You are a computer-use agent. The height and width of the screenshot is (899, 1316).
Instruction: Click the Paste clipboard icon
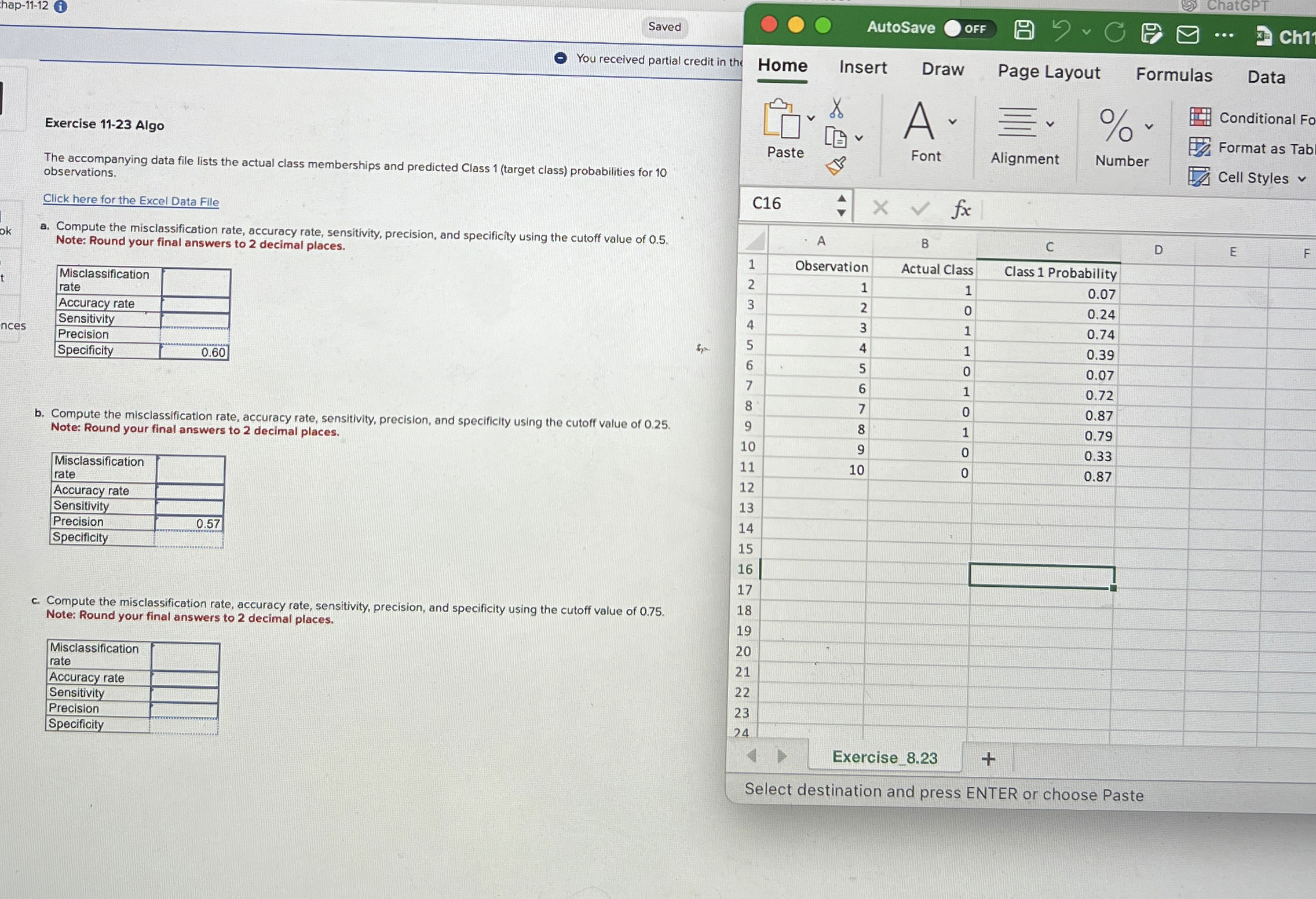pyautogui.click(x=781, y=119)
